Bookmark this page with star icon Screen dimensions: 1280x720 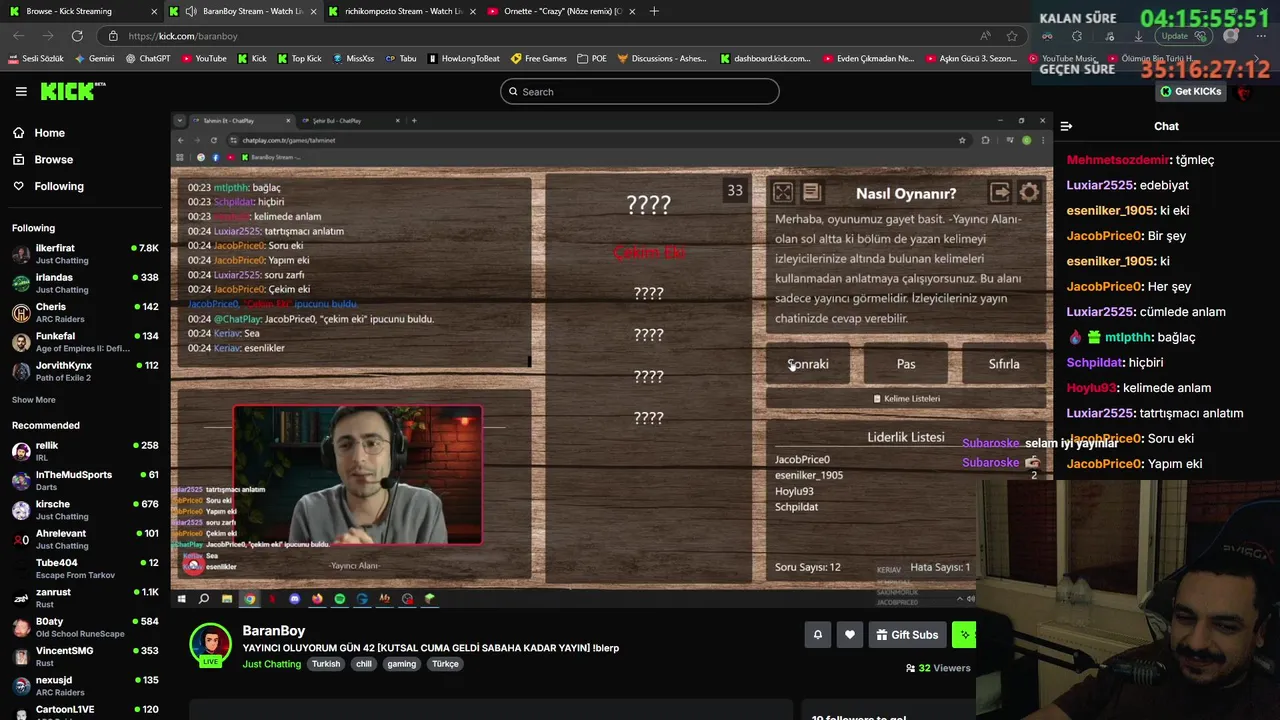pos(1012,36)
